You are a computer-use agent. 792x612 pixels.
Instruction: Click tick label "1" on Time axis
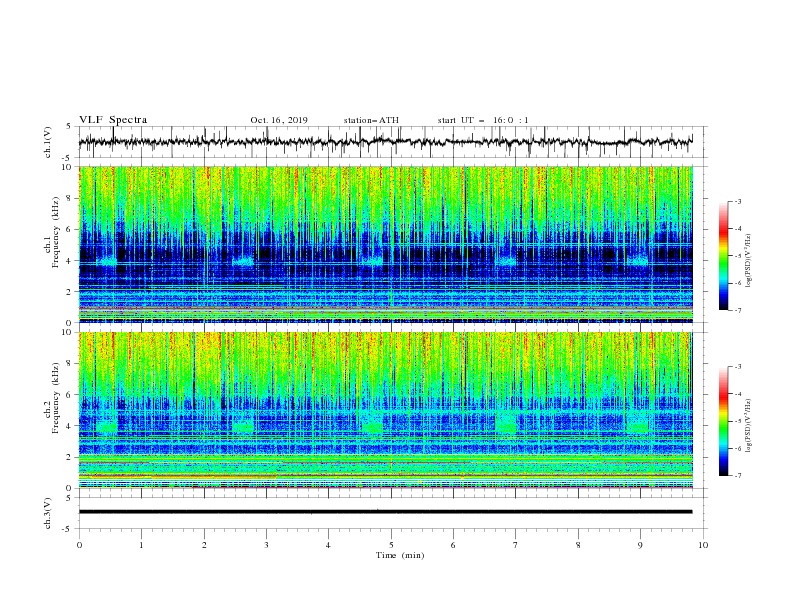pos(141,545)
